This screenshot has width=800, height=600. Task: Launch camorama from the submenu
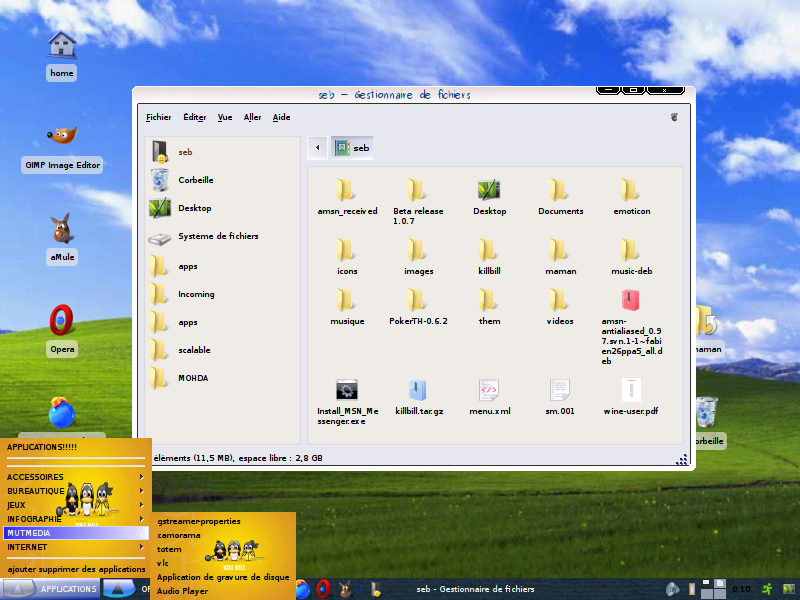pyautogui.click(x=223, y=535)
